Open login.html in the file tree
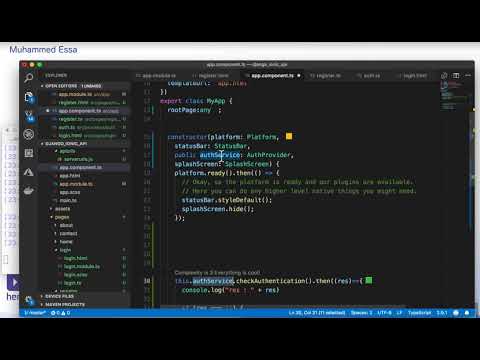The height and width of the screenshot is (360, 480). tap(75, 258)
